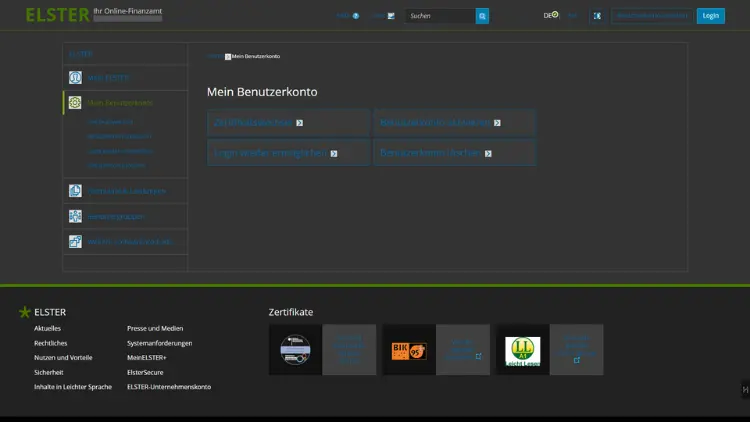Viewport: 750px width, 422px height.
Task: Click the outlined button left of Login
Action: pyautogui.click(x=652, y=16)
